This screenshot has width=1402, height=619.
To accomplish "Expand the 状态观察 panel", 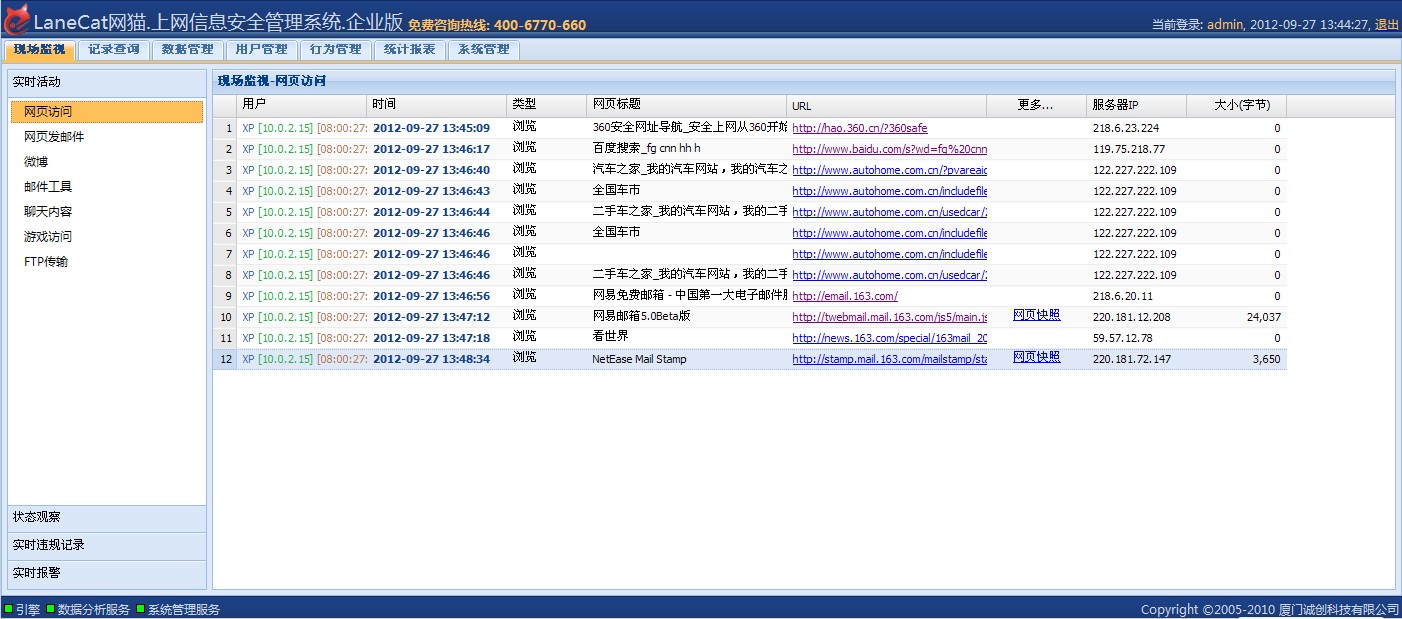I will coord(106,517).
